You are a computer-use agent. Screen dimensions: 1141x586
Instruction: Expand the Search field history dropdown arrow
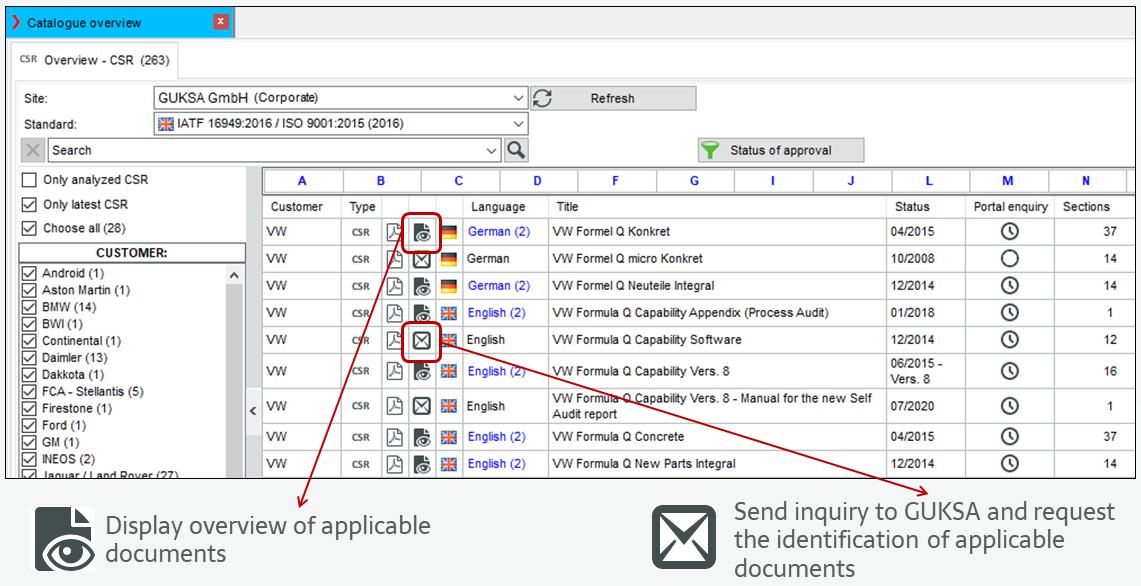click(493, 151)
